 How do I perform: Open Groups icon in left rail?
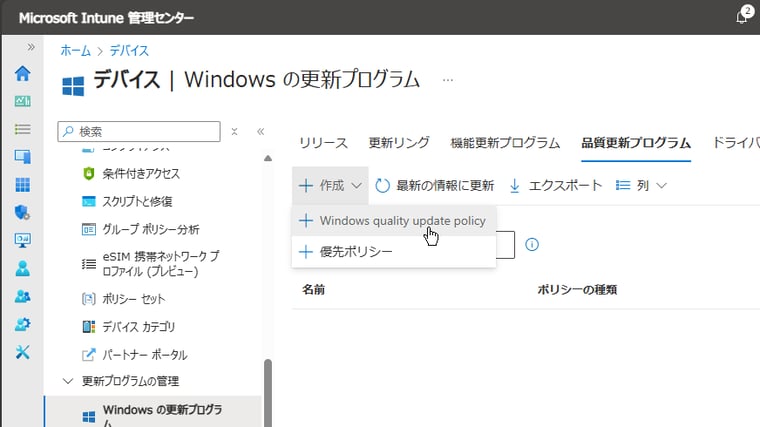(x=22, y=296)
